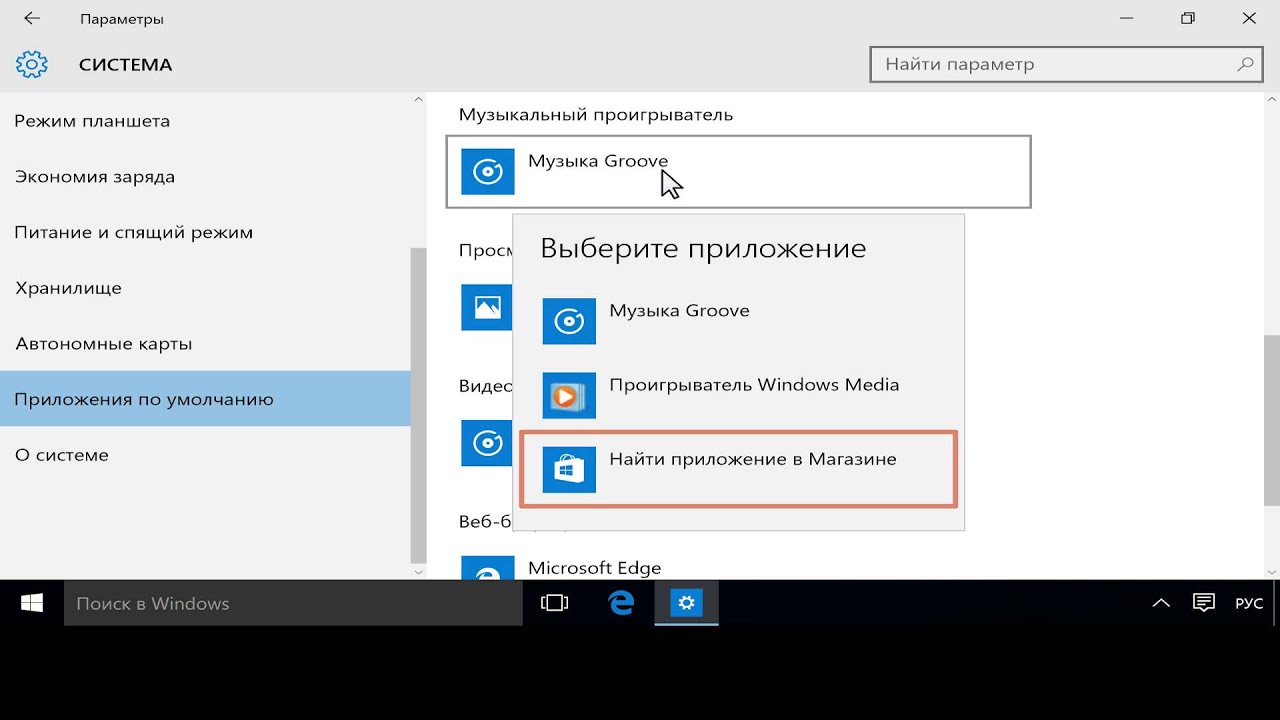Click the Выберите приложение heading

coord(703,248)
